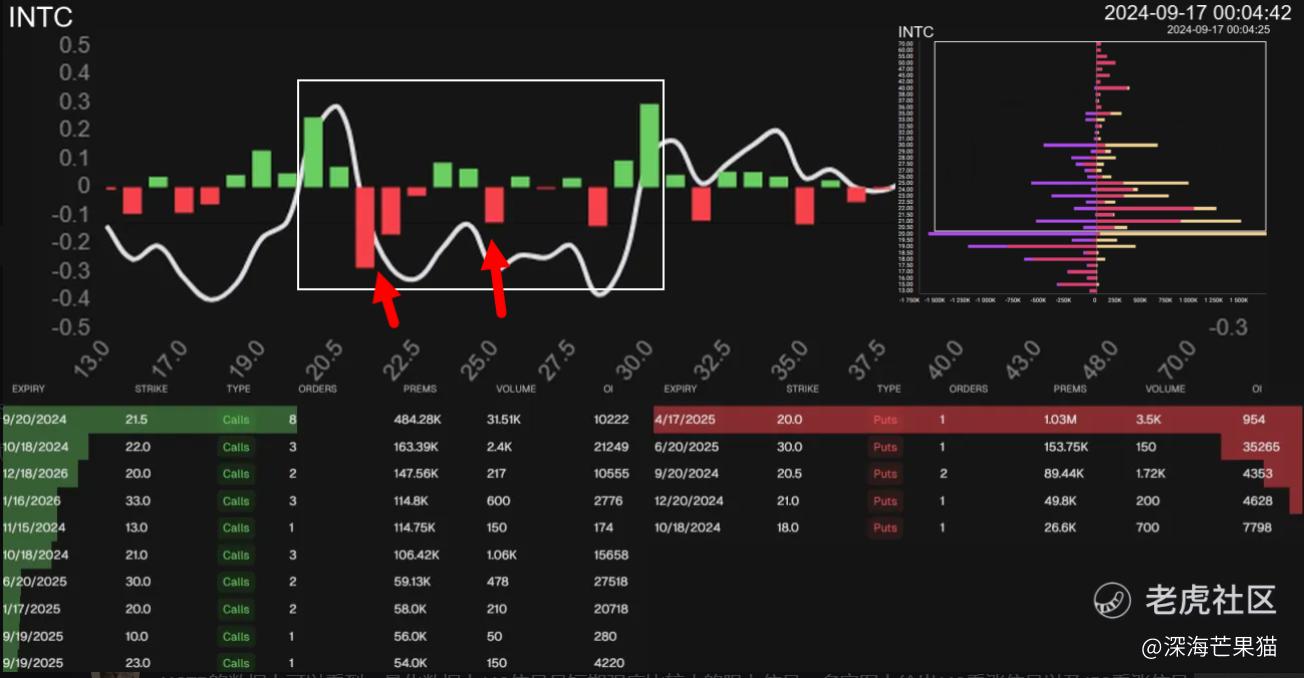Click the tallest green bar near strike 30.0
The image size is (1304, 678).
click(650, 146)
